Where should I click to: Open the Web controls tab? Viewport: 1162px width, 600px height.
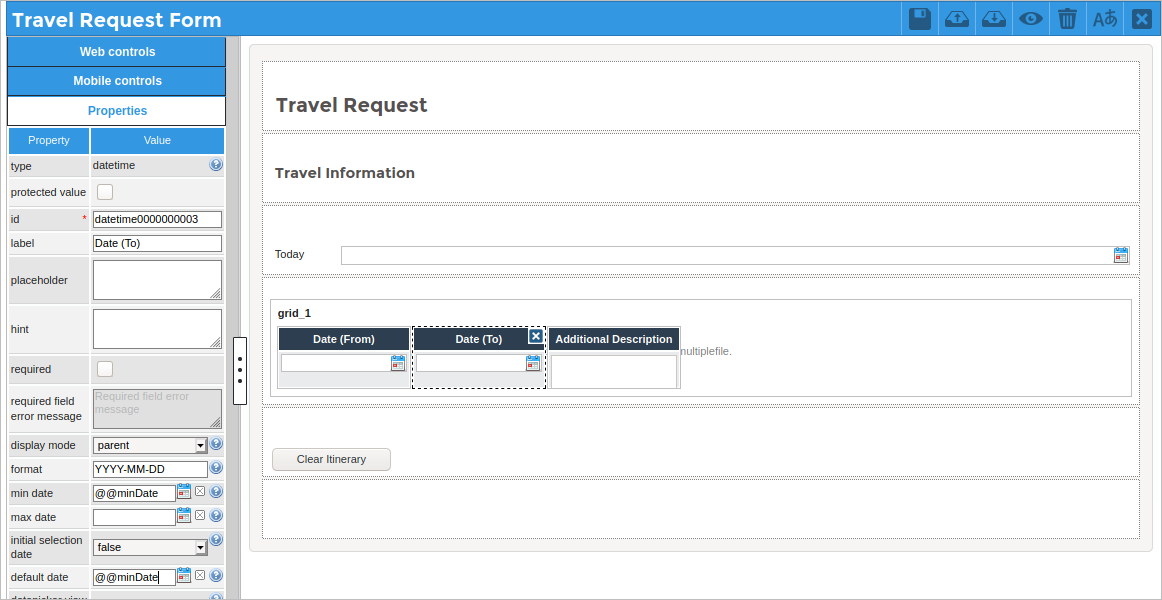pyautogui.click(x=117, y=52)
